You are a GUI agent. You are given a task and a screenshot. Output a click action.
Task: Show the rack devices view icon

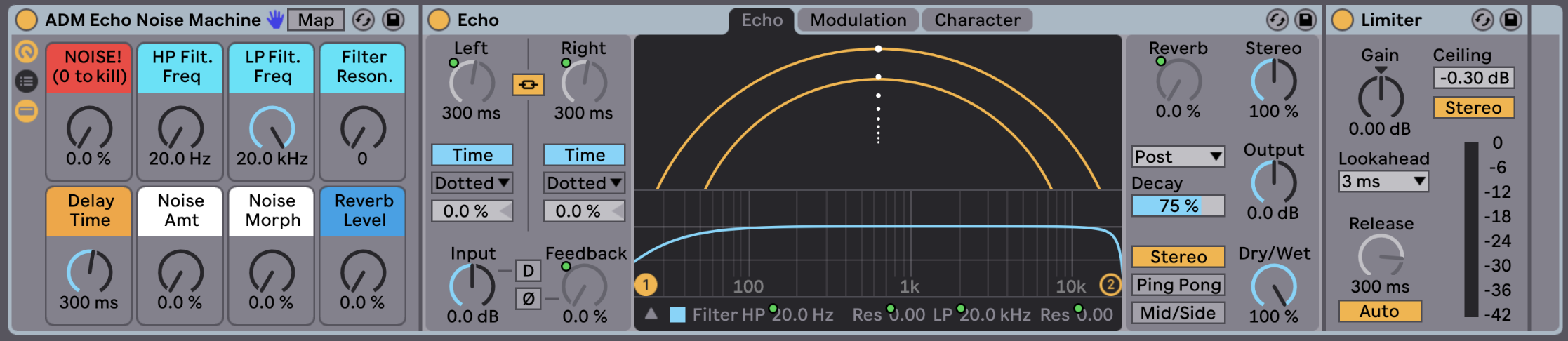point(27,111)
